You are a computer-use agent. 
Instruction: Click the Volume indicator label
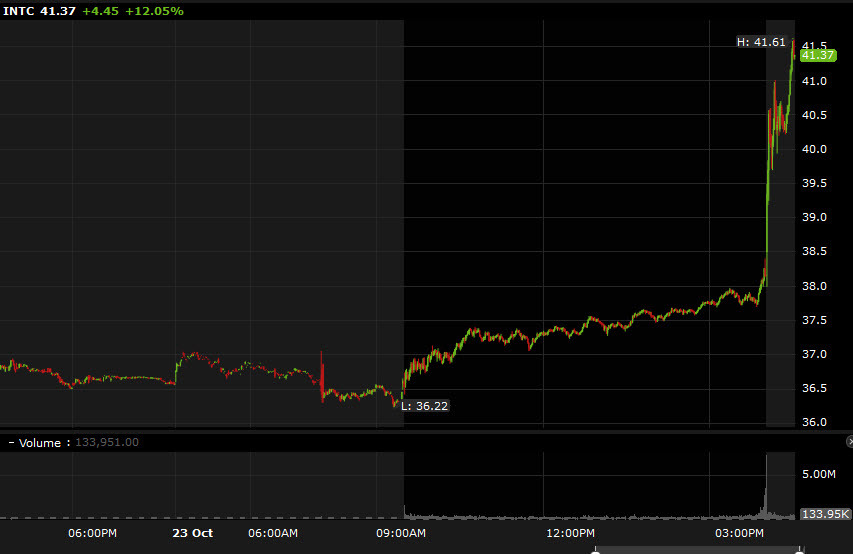(x=42, y=442)
